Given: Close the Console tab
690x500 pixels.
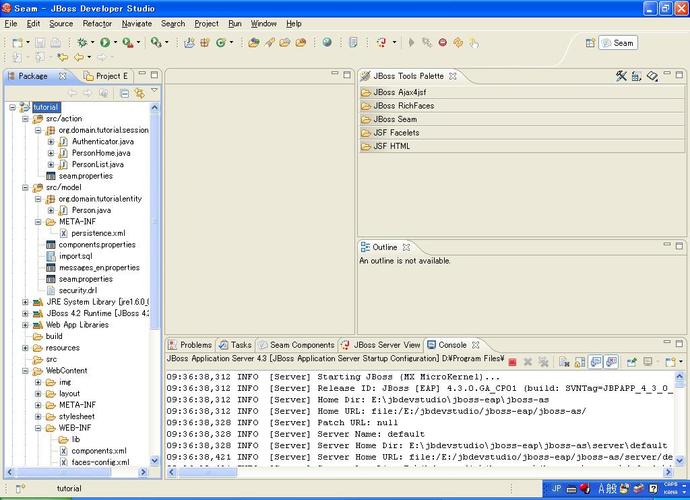Looking at the screenshot, I should pos(475,345).
